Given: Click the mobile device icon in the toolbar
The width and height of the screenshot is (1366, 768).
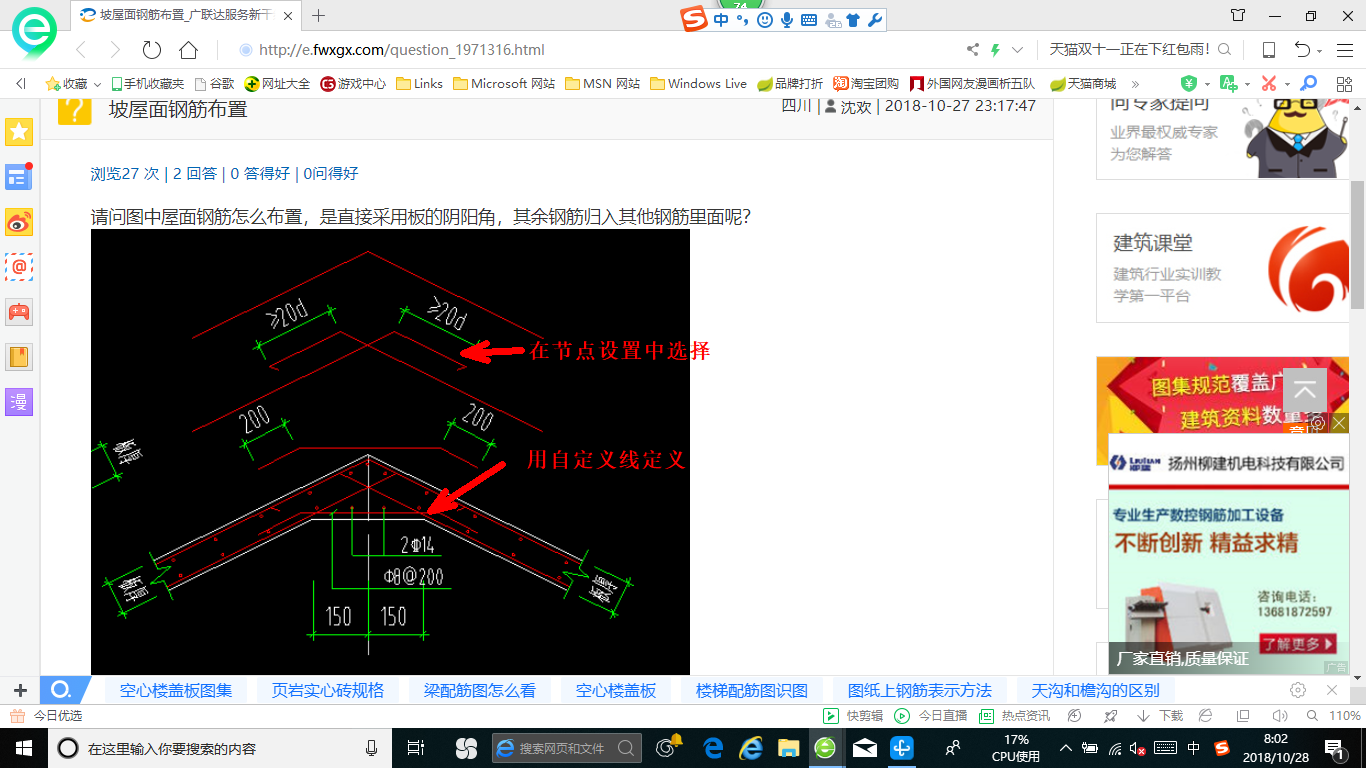Looking at the screenshot, I should click(x=1268, y=50).
